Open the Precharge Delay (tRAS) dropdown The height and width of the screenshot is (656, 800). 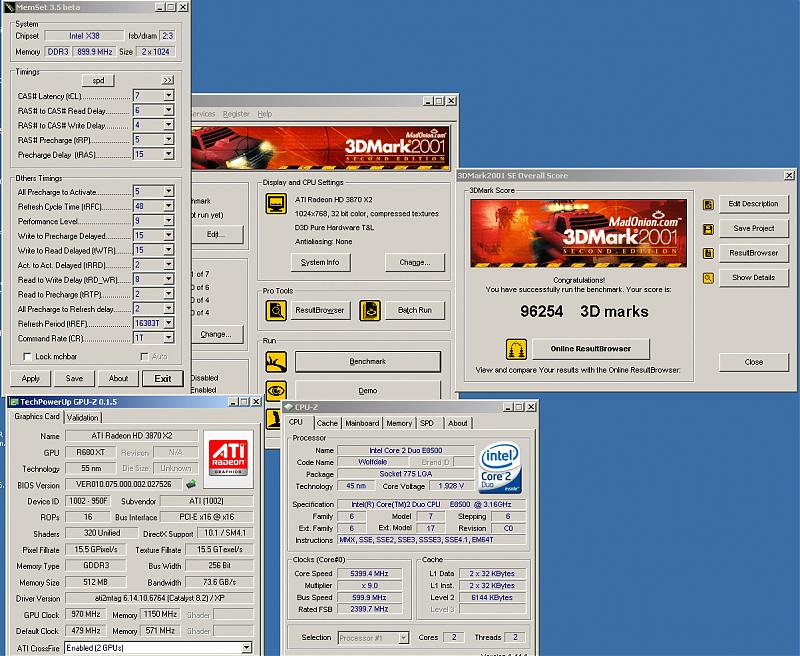pyautogui.click(x=168, y=154)
